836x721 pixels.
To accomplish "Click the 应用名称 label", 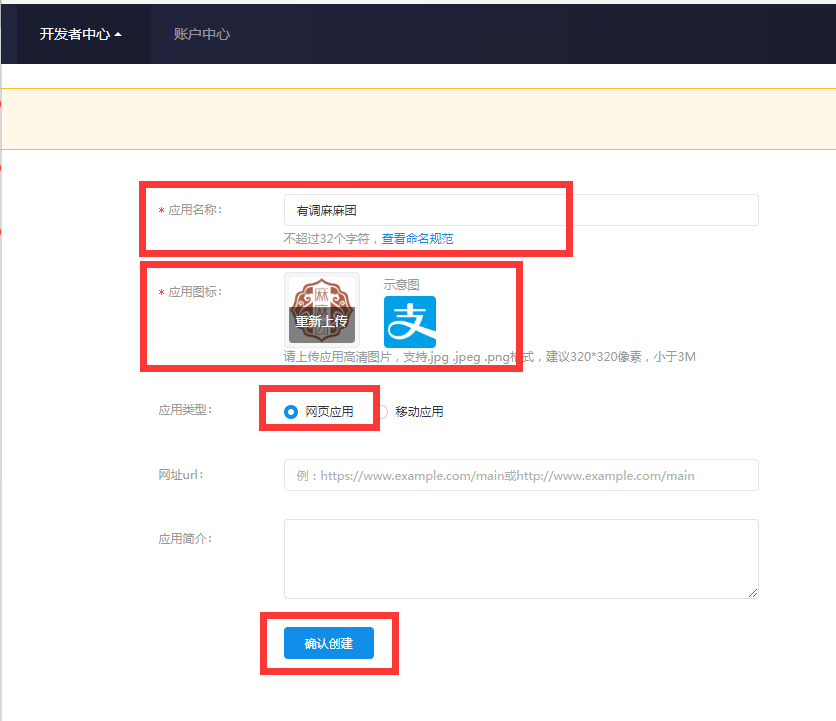I will 195,210.
